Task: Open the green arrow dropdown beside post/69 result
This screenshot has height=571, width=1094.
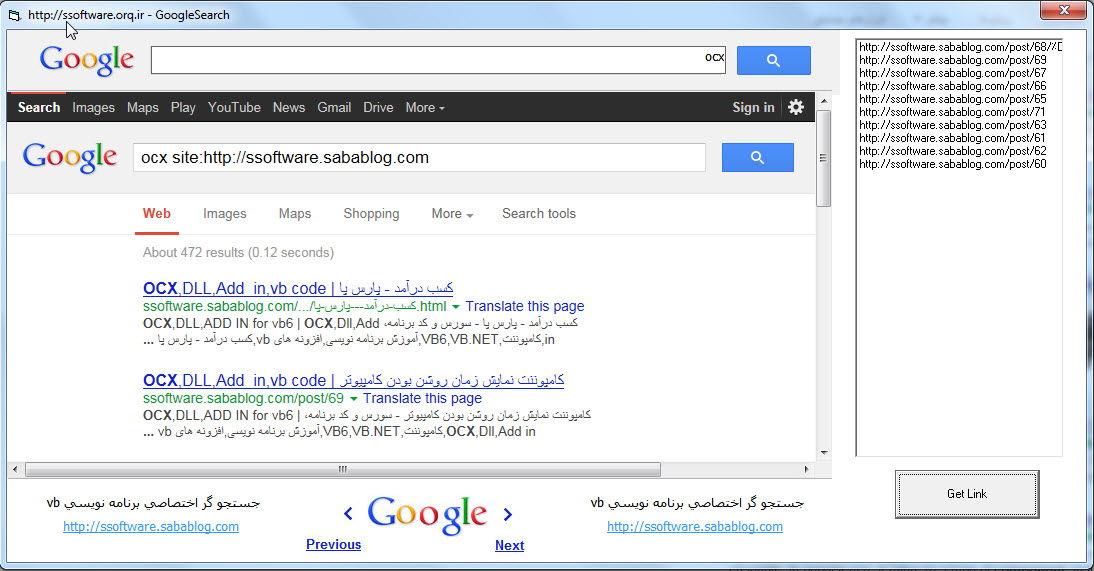Action: (x=353, y=399)
